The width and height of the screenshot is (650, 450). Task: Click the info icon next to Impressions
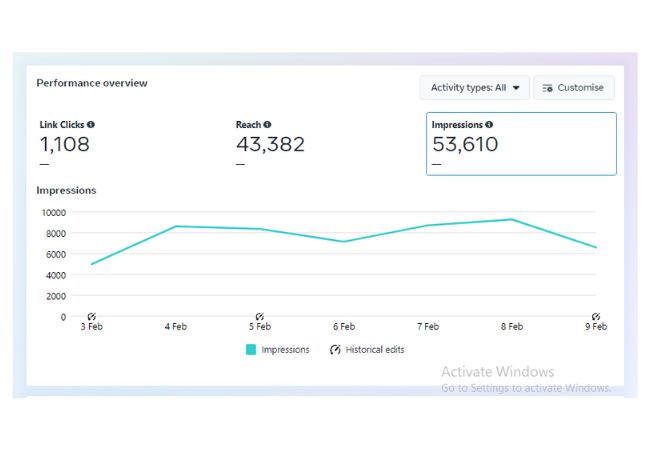point(489,124)
